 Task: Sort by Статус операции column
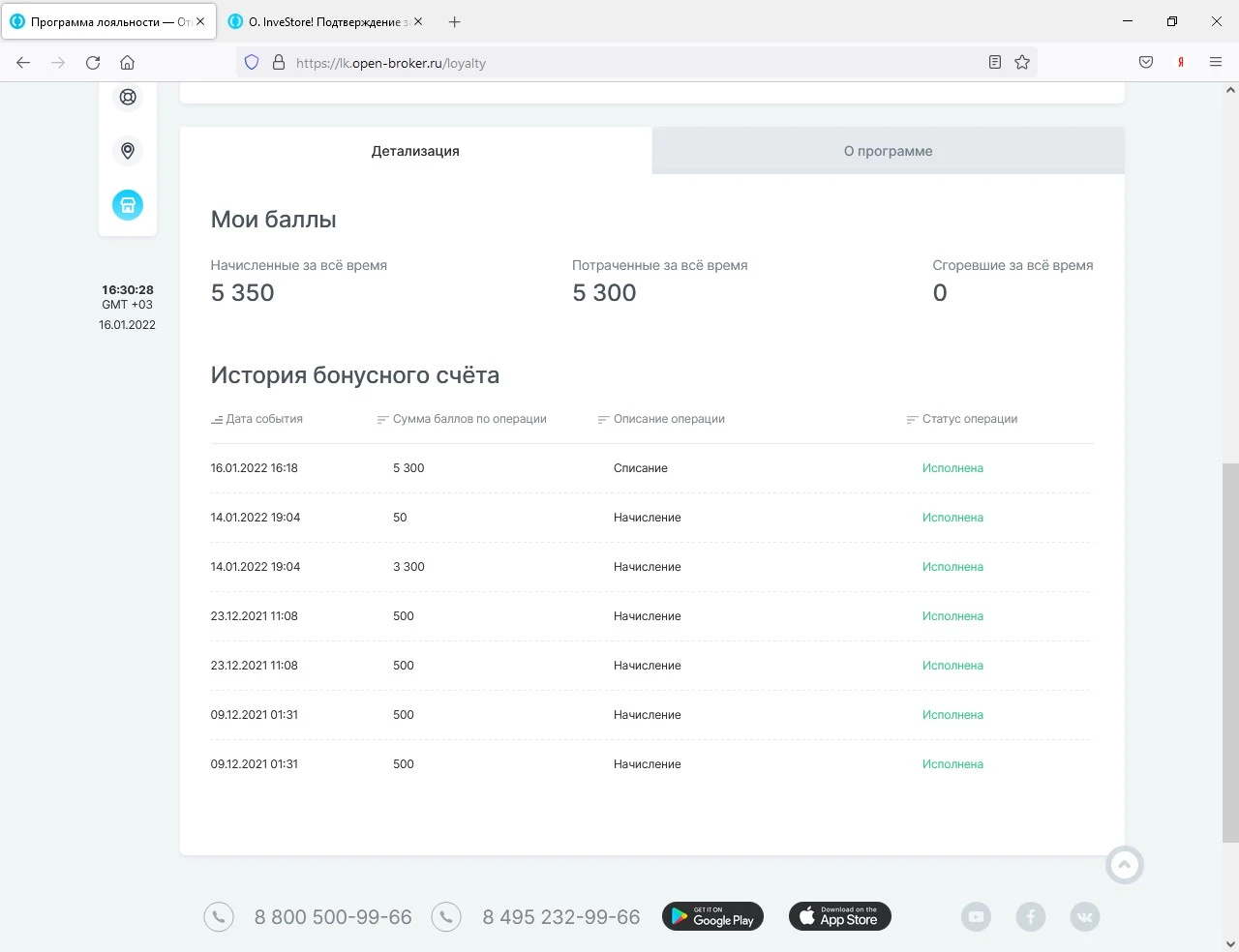click(962, 419)
